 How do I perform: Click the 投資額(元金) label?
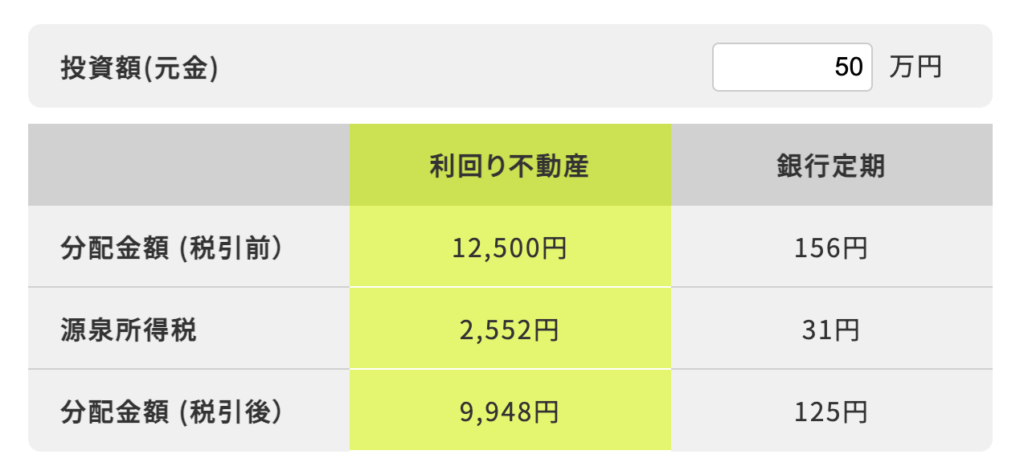click(139, 68)
